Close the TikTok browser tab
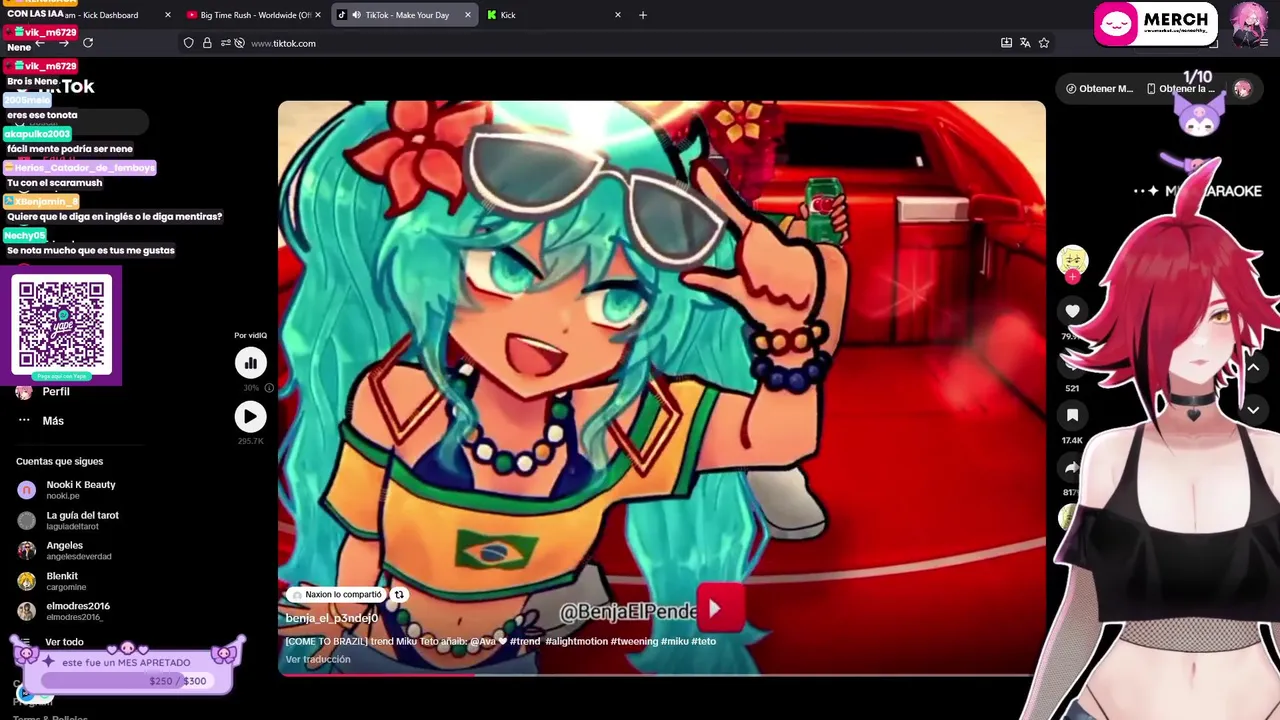Screen dimensions: 1280x720 point(467,15)
